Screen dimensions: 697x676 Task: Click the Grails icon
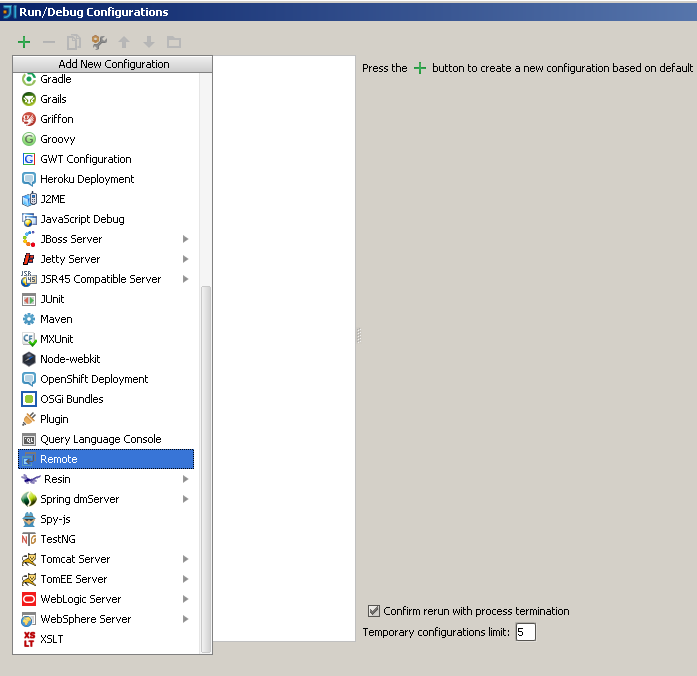(29, 99)
